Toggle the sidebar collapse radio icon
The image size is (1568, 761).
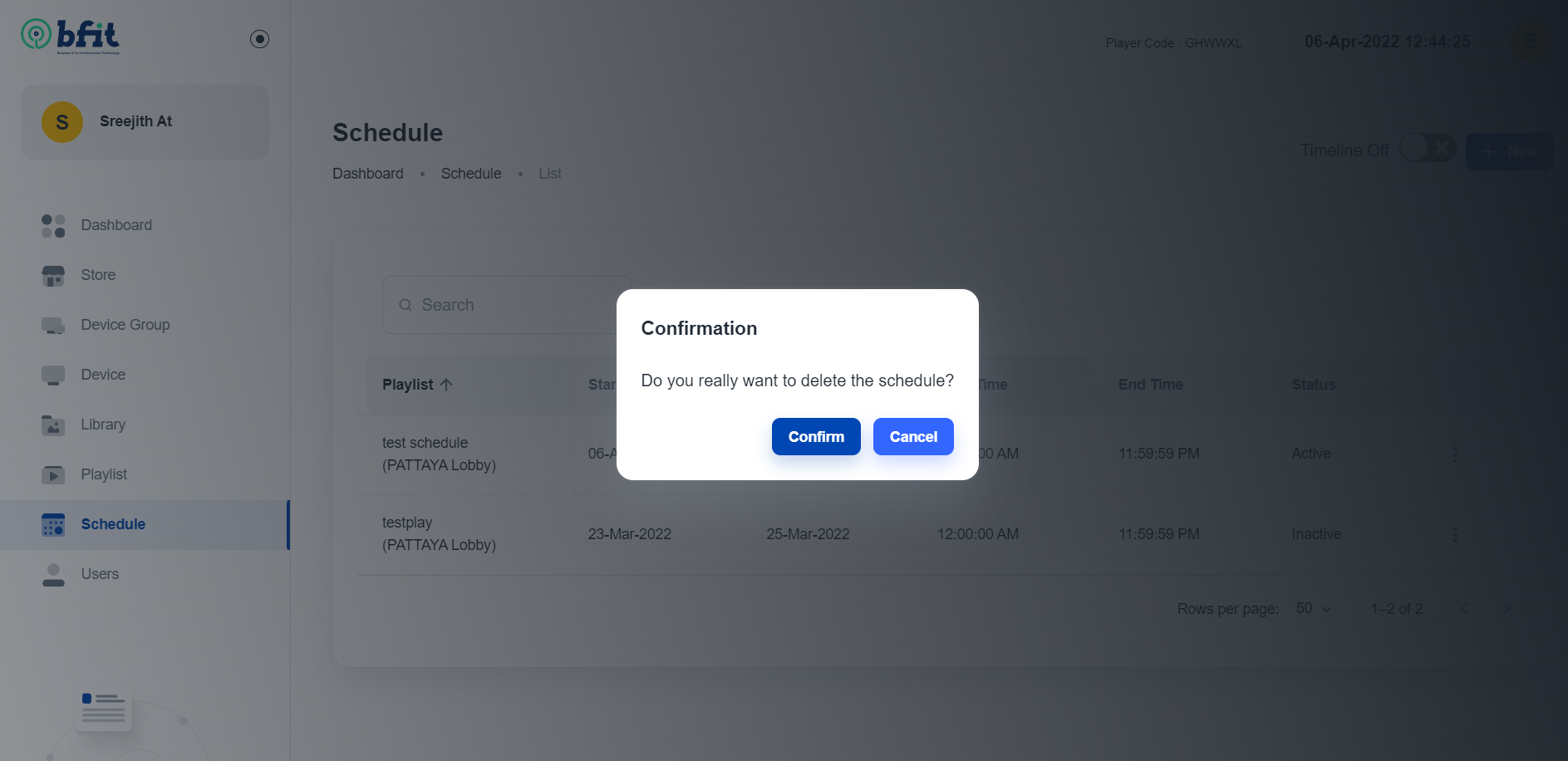click(259, 39)
